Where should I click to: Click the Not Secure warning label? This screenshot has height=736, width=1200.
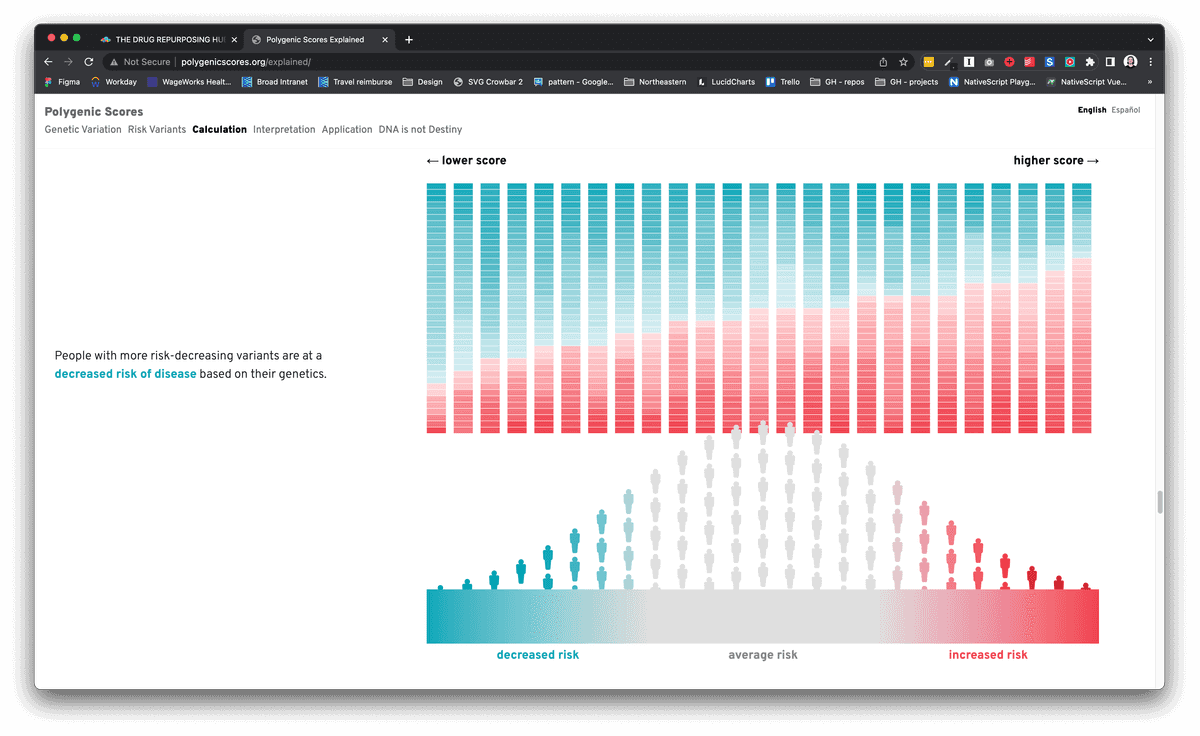pos(139,61)
